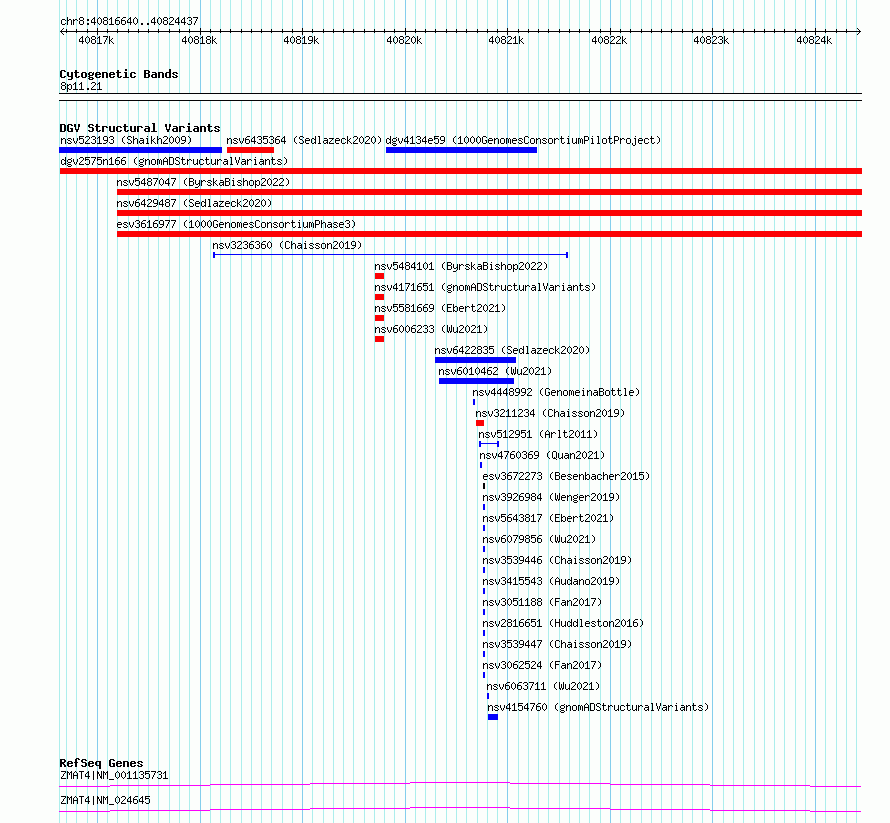Viewport: 890px width, 823px height.
Task: Open esv3672273 (Besenbacher2015) label
Action: [566, 476]
